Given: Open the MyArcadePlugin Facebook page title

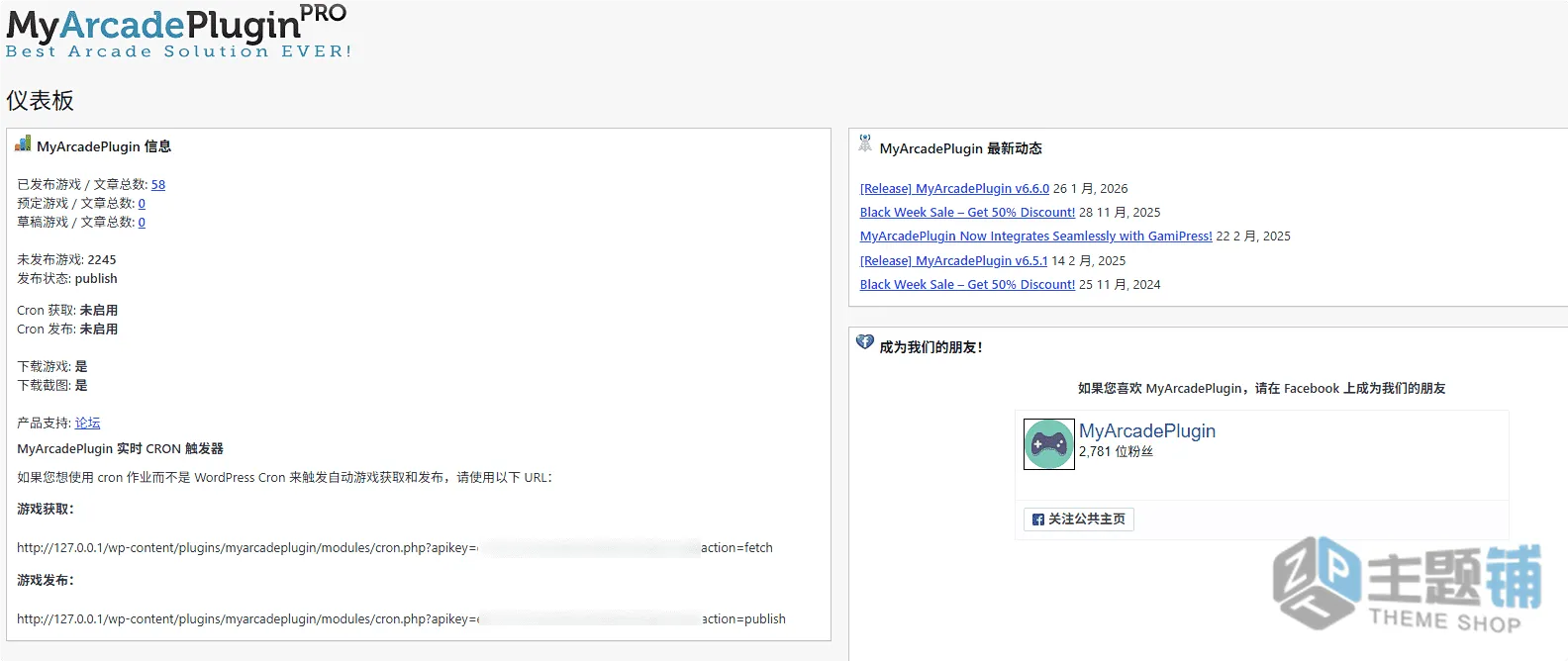Looking at the screenshot, I should pos(1147,431).
